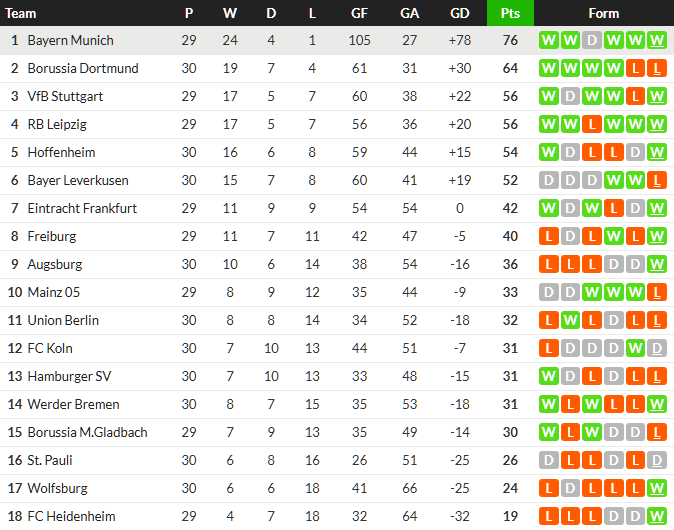
Task: Click Bayern Munich's 76 points value
Action: click(510, 41)
